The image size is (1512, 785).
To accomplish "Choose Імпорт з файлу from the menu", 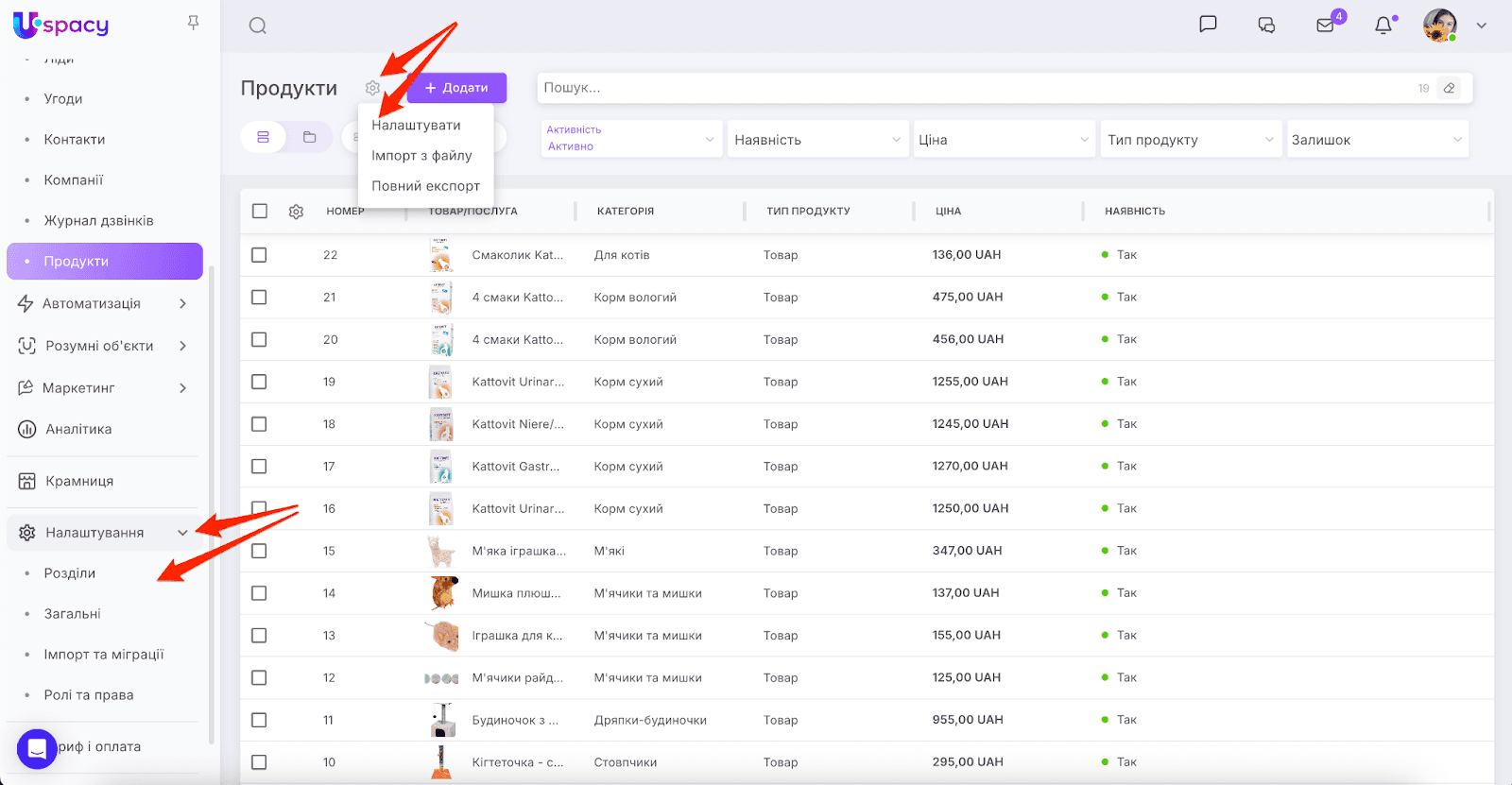I will tap(421, 156).
